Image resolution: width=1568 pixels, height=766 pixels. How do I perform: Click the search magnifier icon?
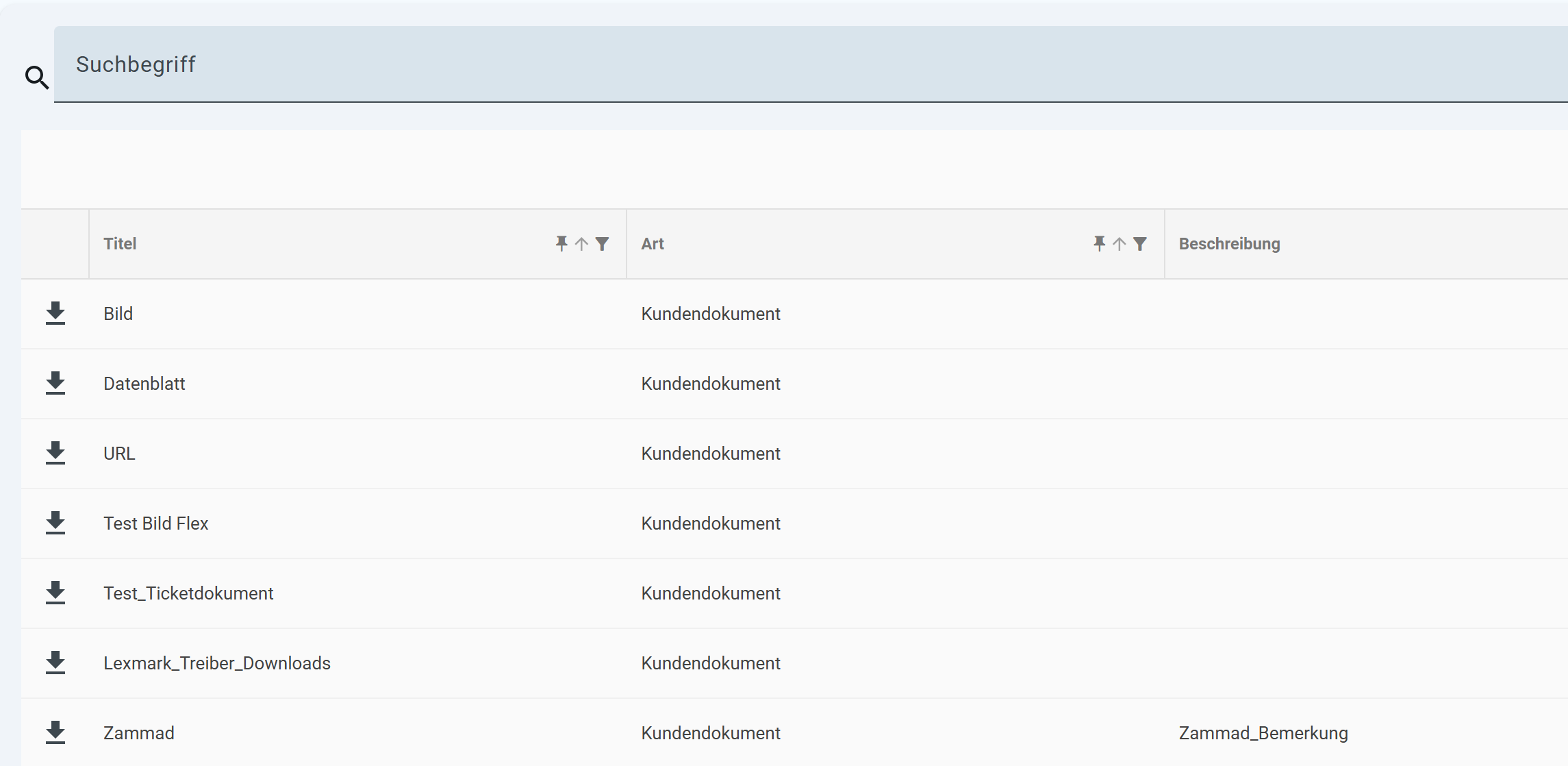37,77
